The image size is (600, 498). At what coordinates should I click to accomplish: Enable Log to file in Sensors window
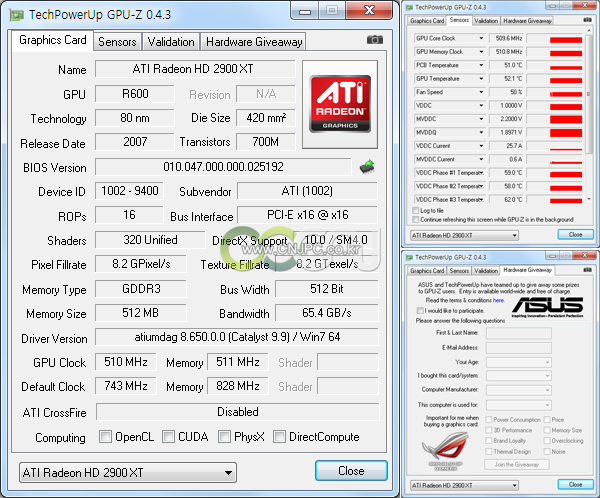point(415,211)
